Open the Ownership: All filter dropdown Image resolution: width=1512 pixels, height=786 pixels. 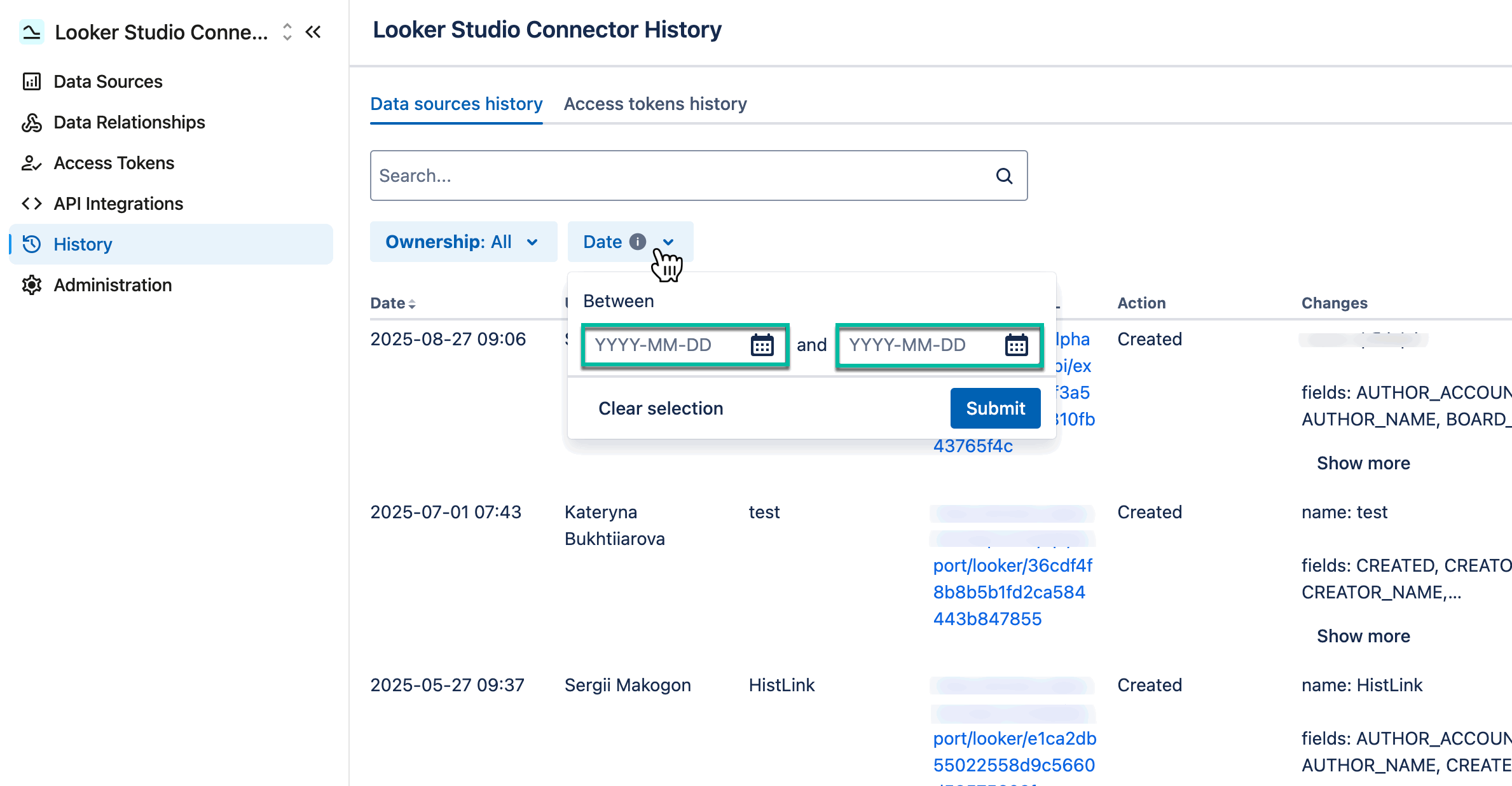click(x=464, y=242)
